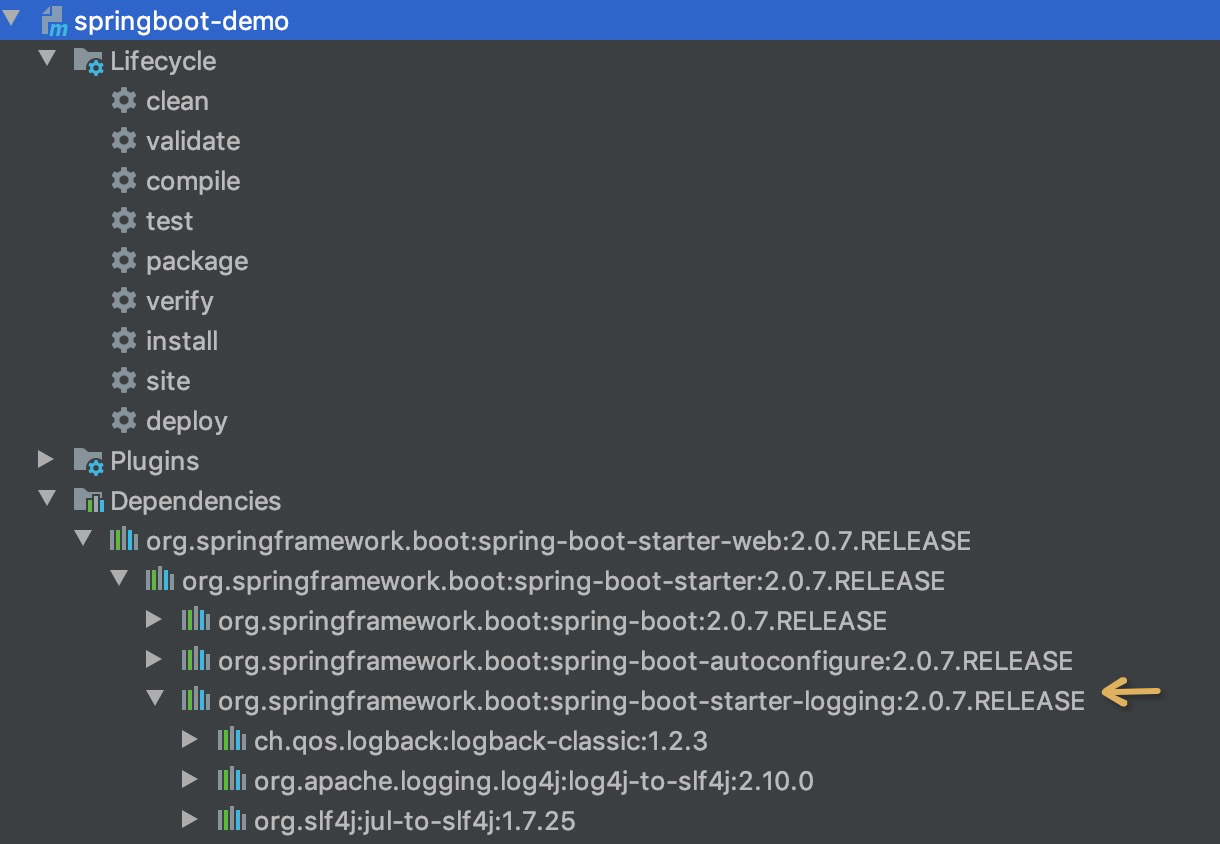This screenshot has height=844, width=1220.
Task: Click the gear icon next to clean
Action: (x=123, y=101)
